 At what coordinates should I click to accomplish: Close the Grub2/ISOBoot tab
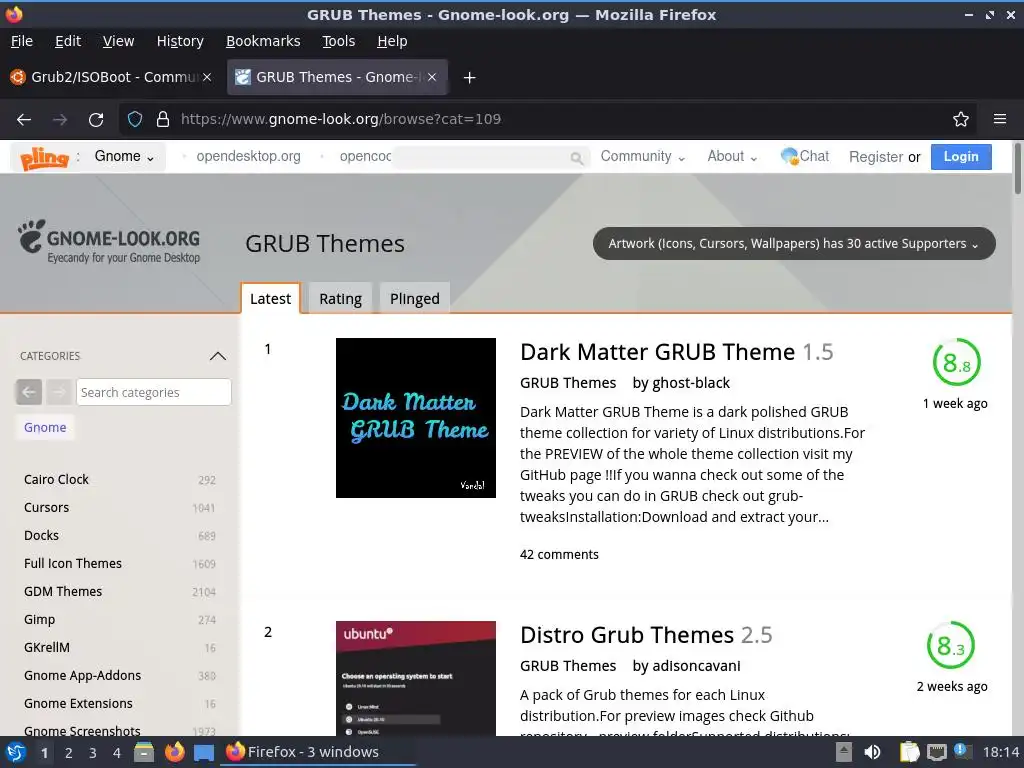pyautogui.click(x=207, y=77)
